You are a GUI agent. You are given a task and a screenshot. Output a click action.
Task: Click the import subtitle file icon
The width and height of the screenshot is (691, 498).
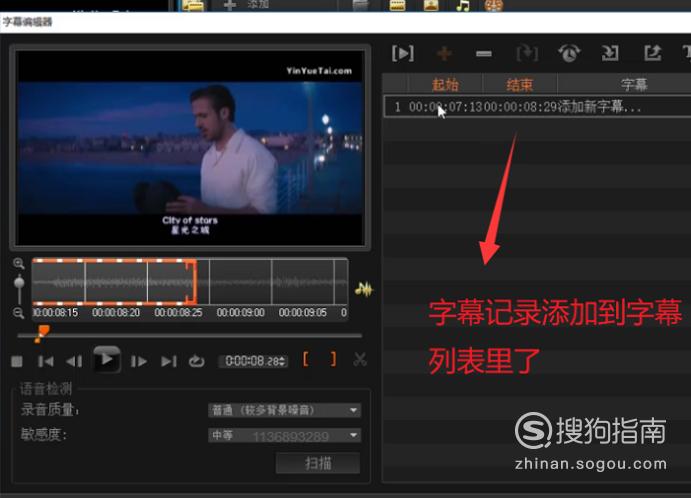point(610,53)
